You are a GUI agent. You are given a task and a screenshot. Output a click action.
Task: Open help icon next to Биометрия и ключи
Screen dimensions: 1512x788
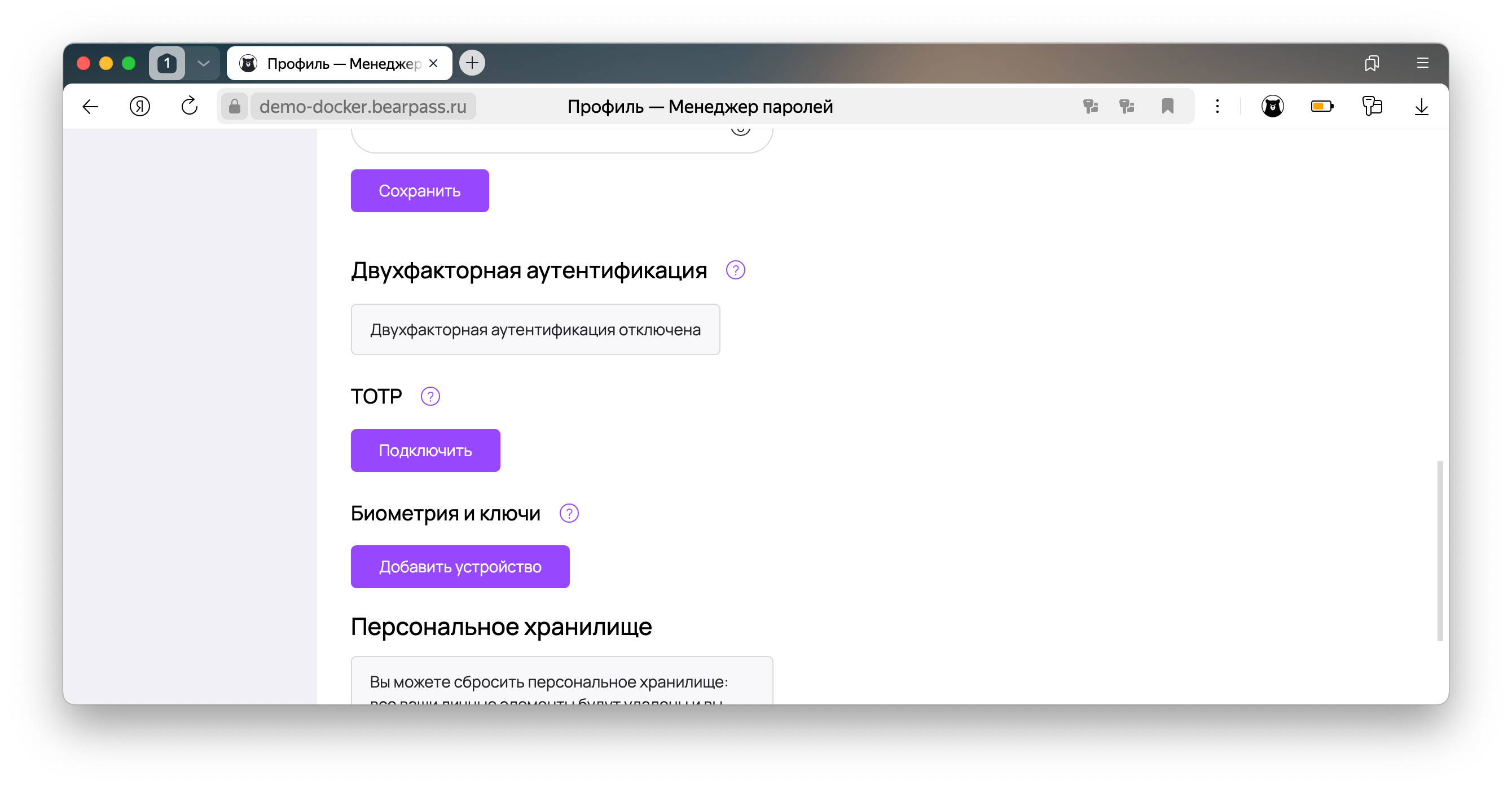(568, 513)
